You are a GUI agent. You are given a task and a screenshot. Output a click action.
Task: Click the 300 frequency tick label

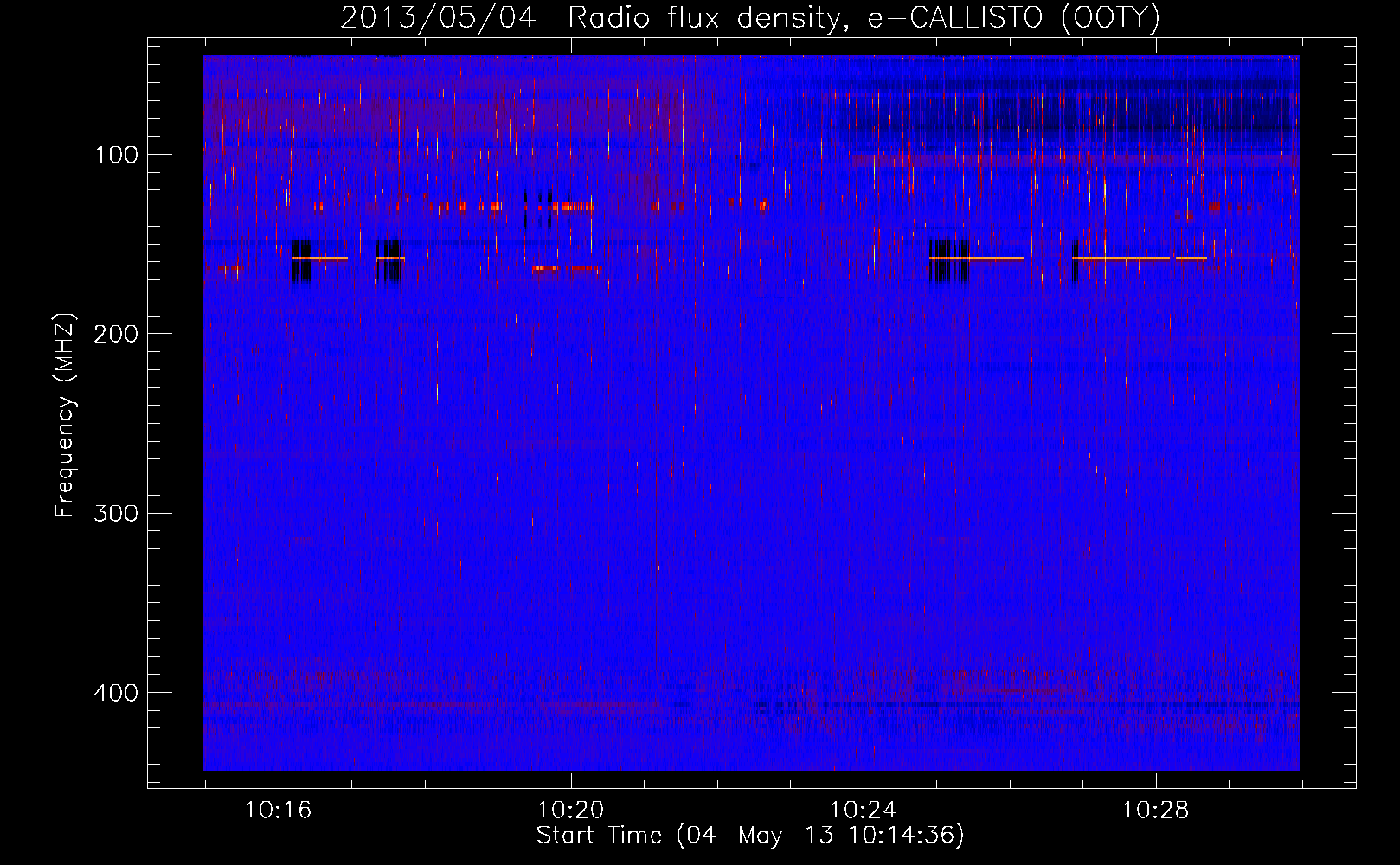pyautogui.click(x=116, y=514)
